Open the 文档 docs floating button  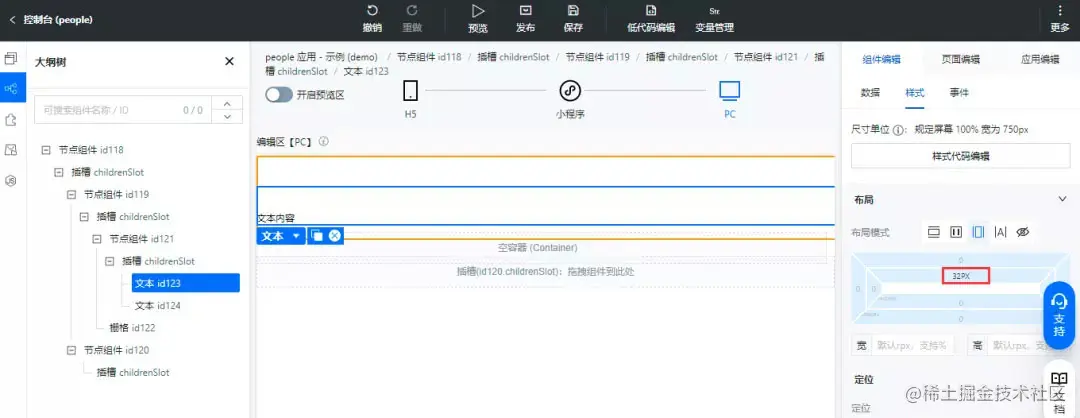tap(1059, 389)
